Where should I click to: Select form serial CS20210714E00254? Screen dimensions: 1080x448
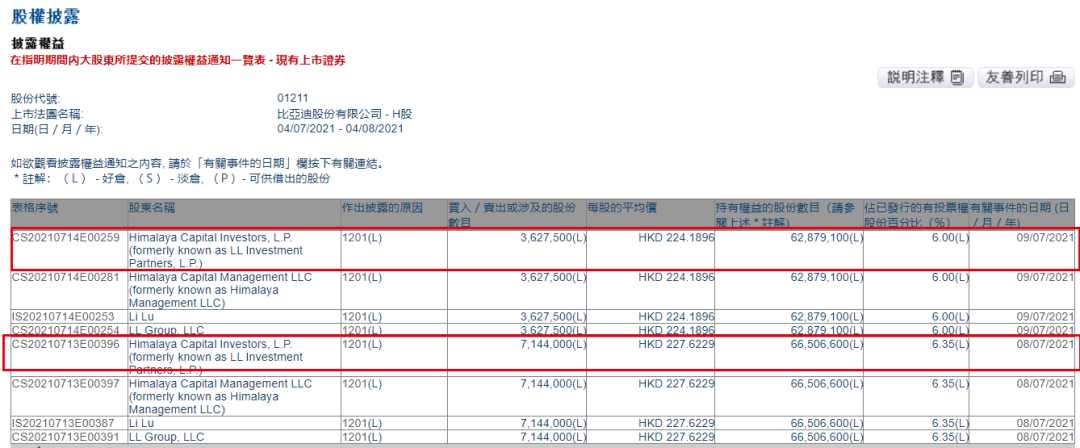pos(66,330)
